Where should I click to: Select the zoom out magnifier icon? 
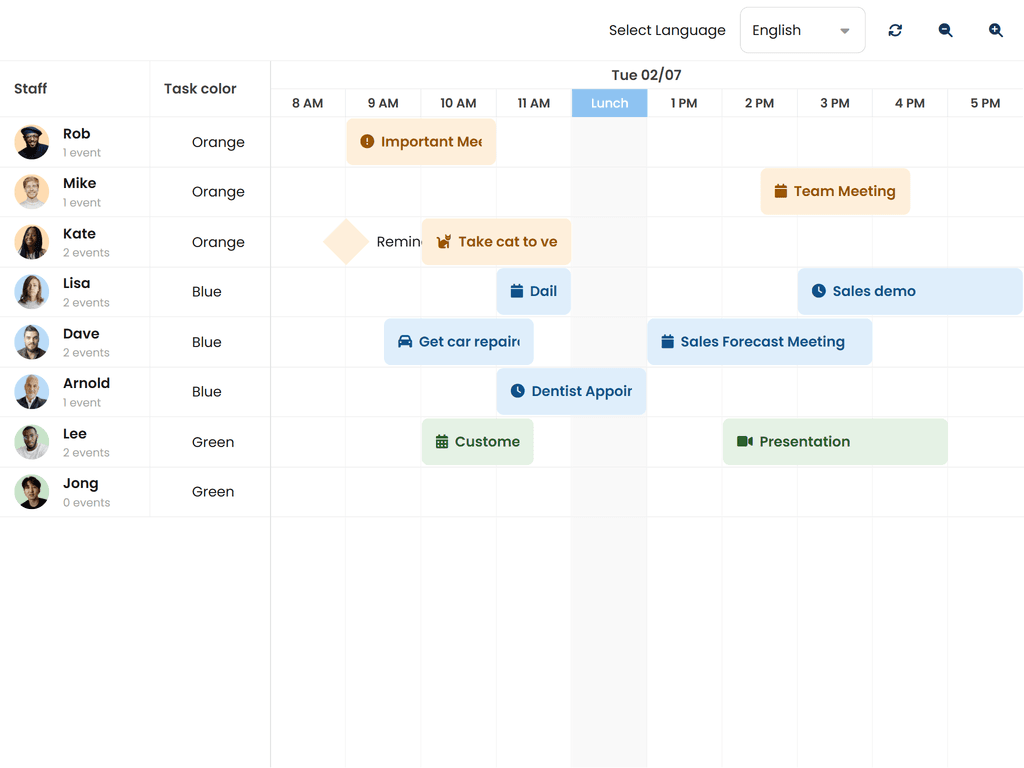pos(944,30)
